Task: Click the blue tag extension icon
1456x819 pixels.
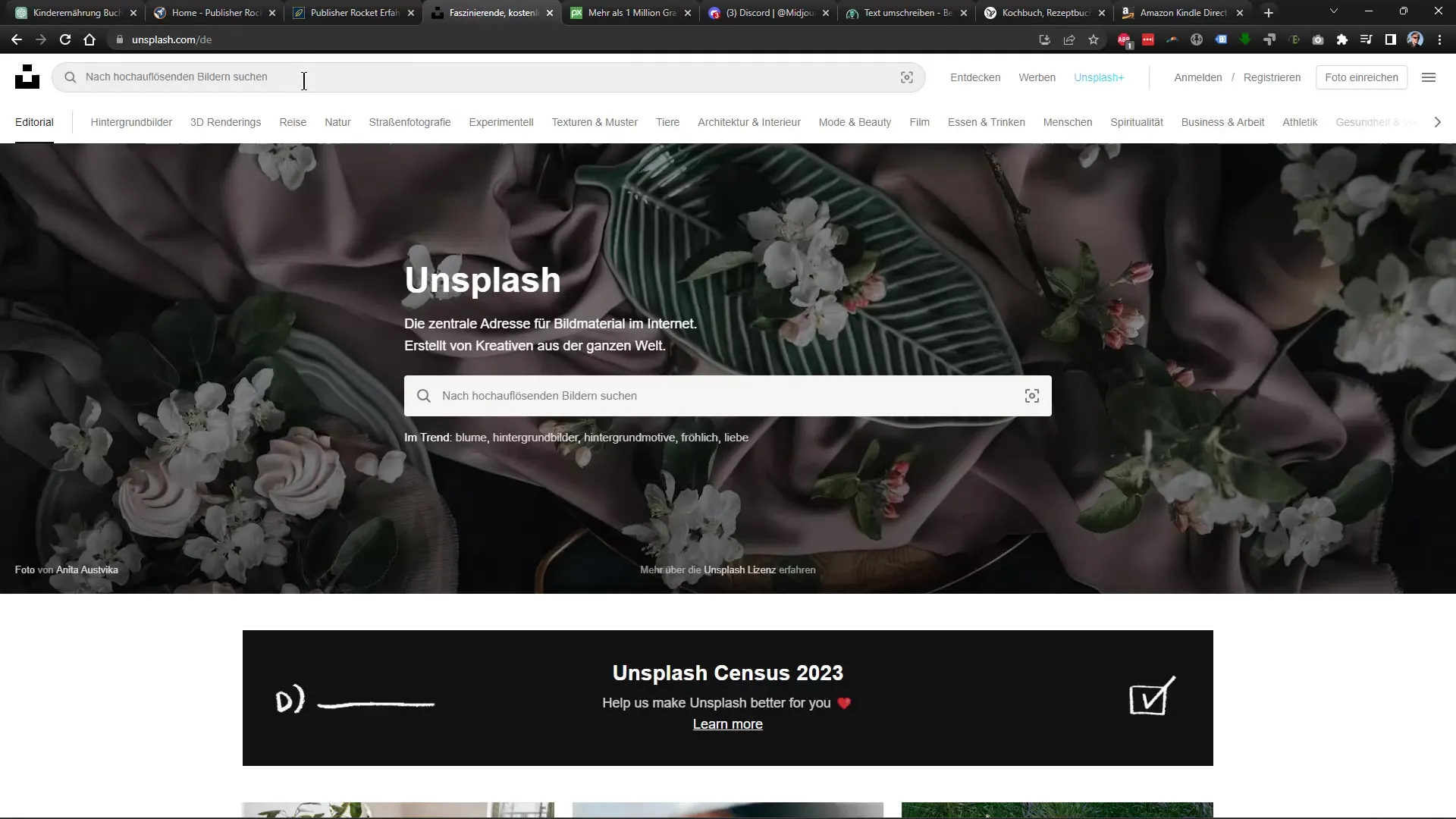Action: click(x=1221, y=39)
